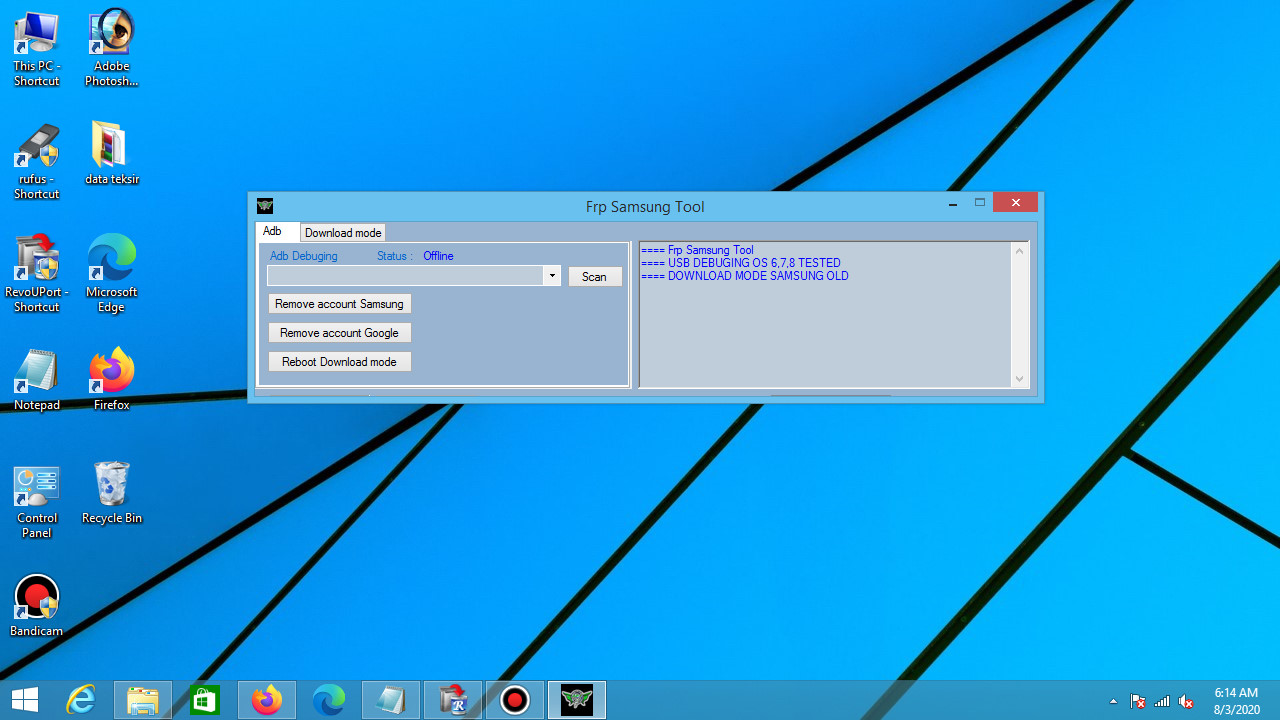Viewport: 1280px width, 720px height.
Task: Select the Notepad desktop icon
Action: (37, 380)
